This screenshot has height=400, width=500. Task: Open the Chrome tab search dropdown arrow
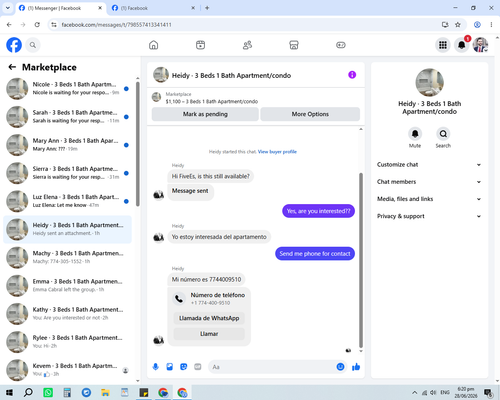coord(8,8)
